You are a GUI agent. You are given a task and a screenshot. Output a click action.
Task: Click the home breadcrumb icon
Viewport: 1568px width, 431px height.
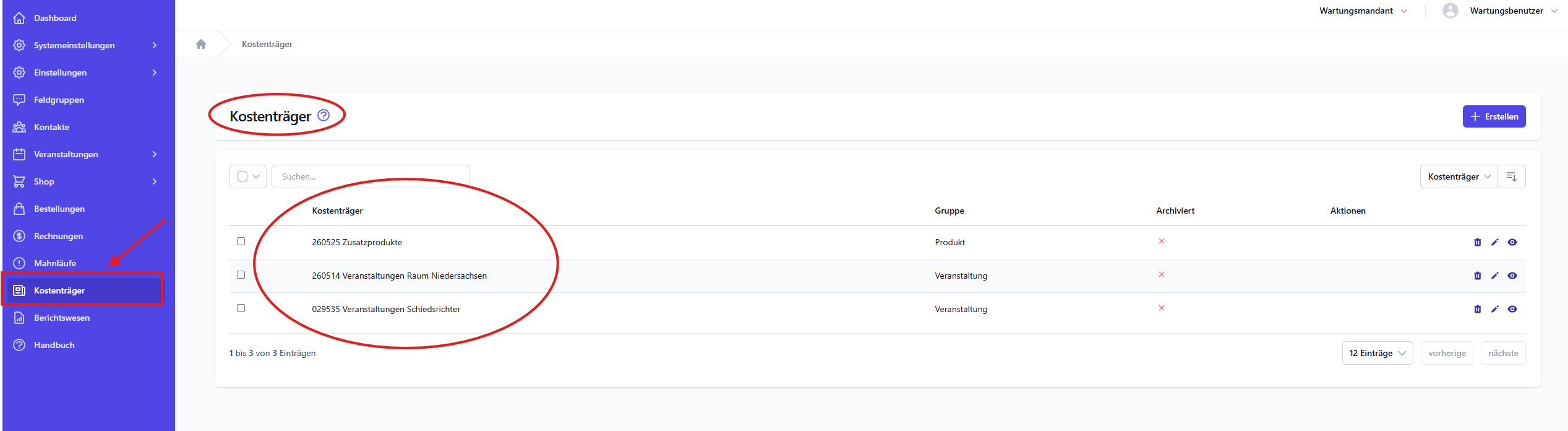200,44
